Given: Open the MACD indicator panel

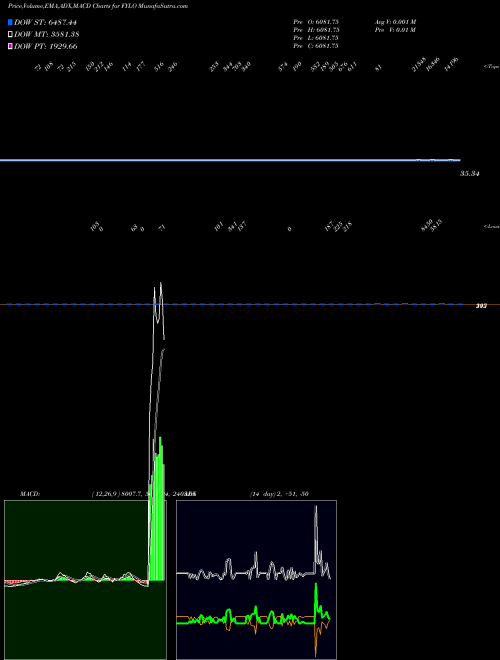Looking at the screenshot, I should [85, 580].
